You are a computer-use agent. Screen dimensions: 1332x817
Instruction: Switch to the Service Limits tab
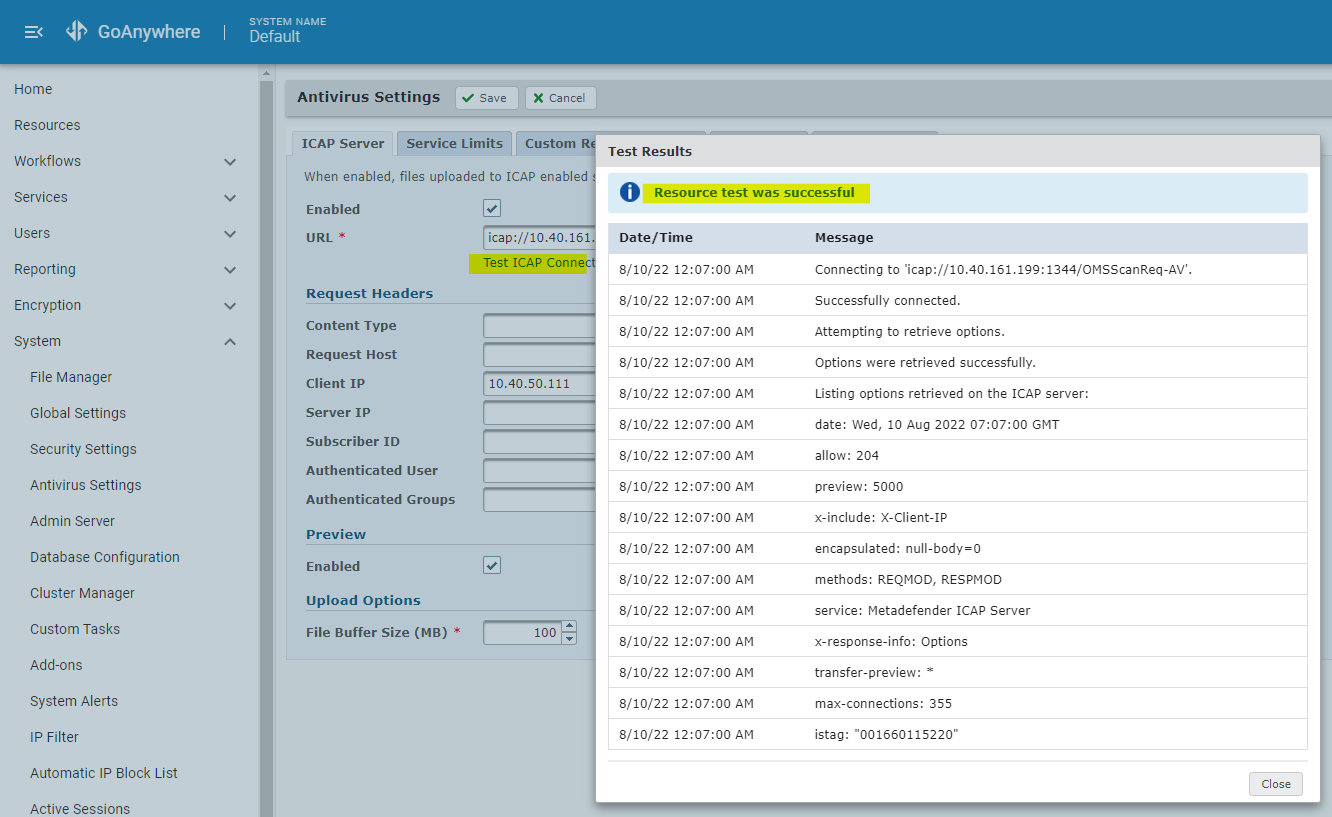pyautogui.click(x=454, y=143)
